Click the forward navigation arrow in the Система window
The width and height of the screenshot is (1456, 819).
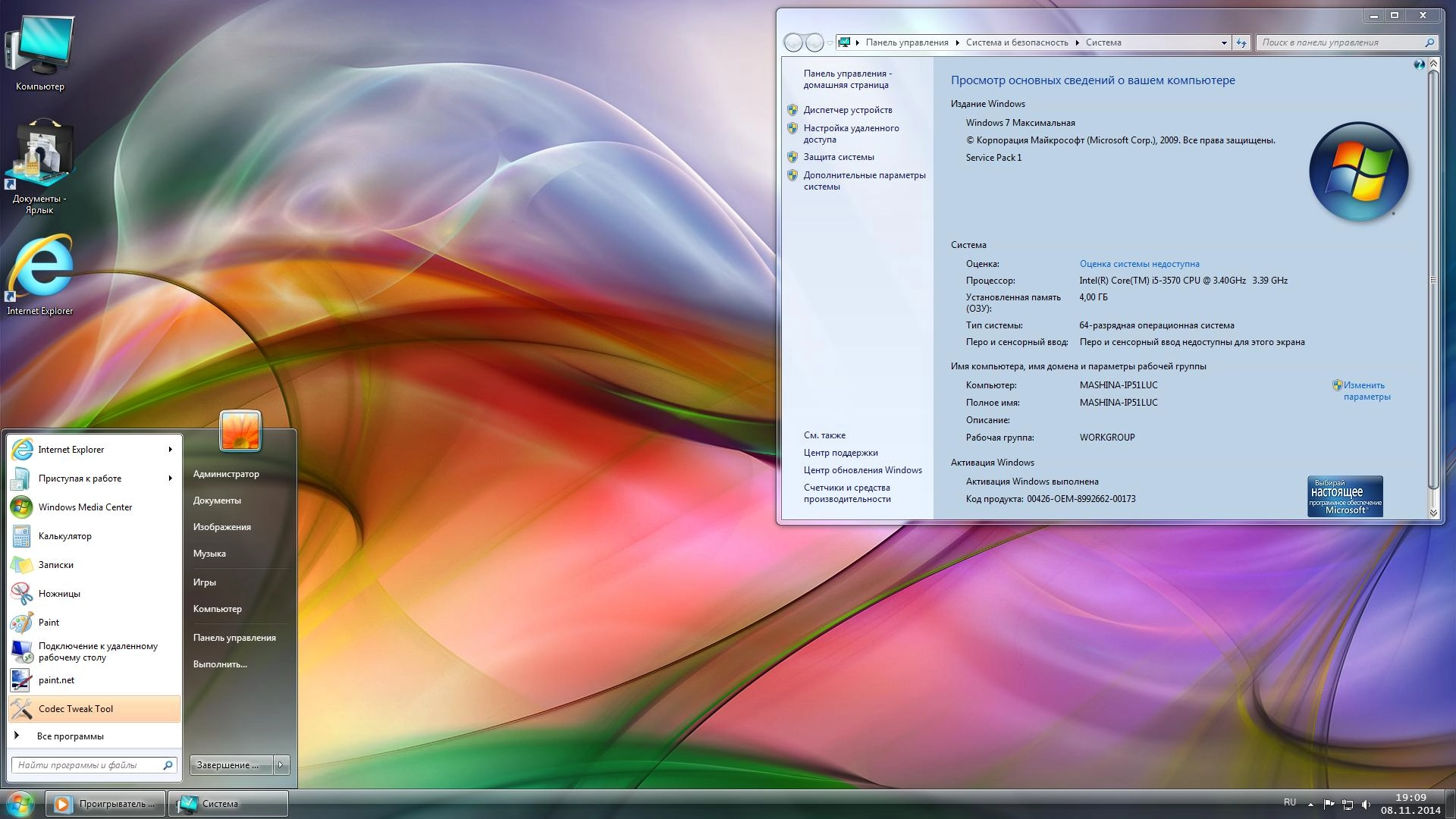[814, 42]
